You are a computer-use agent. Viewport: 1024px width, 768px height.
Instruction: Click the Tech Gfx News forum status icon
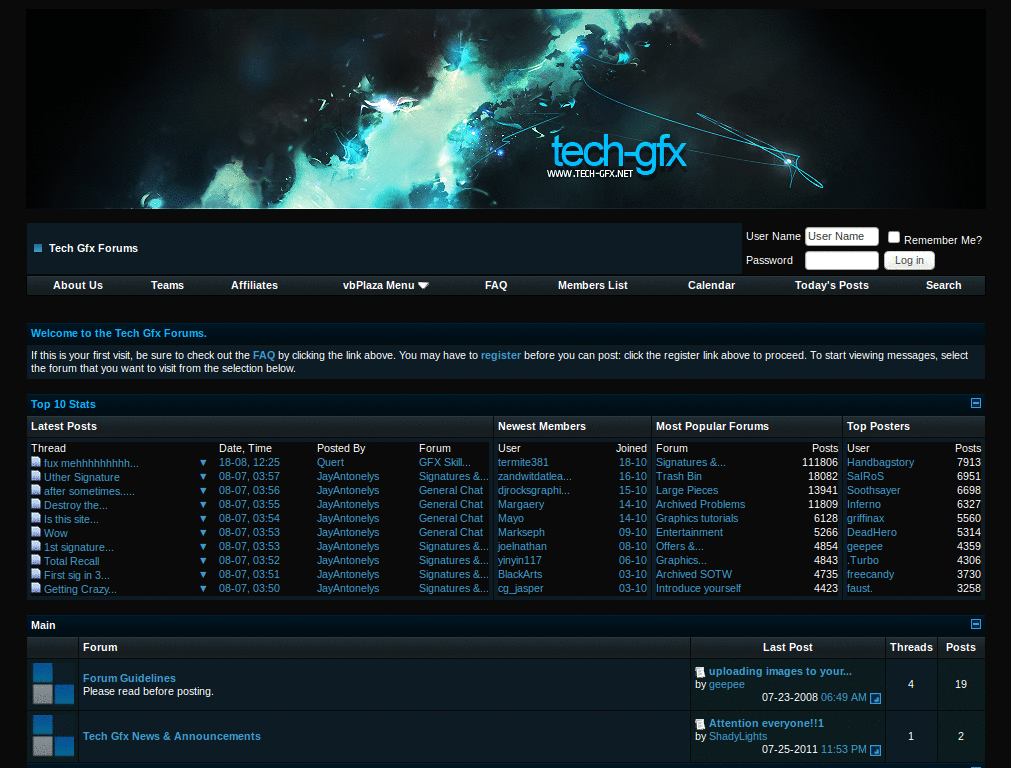(x=52, y=736)
